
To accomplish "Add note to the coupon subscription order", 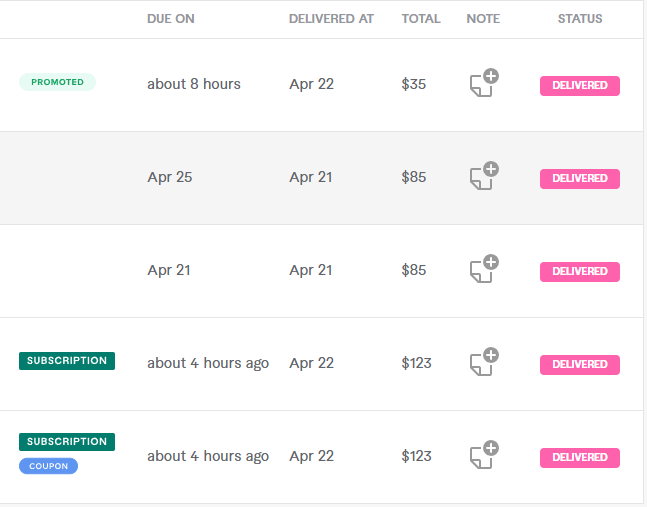I will tap(484, 455).
